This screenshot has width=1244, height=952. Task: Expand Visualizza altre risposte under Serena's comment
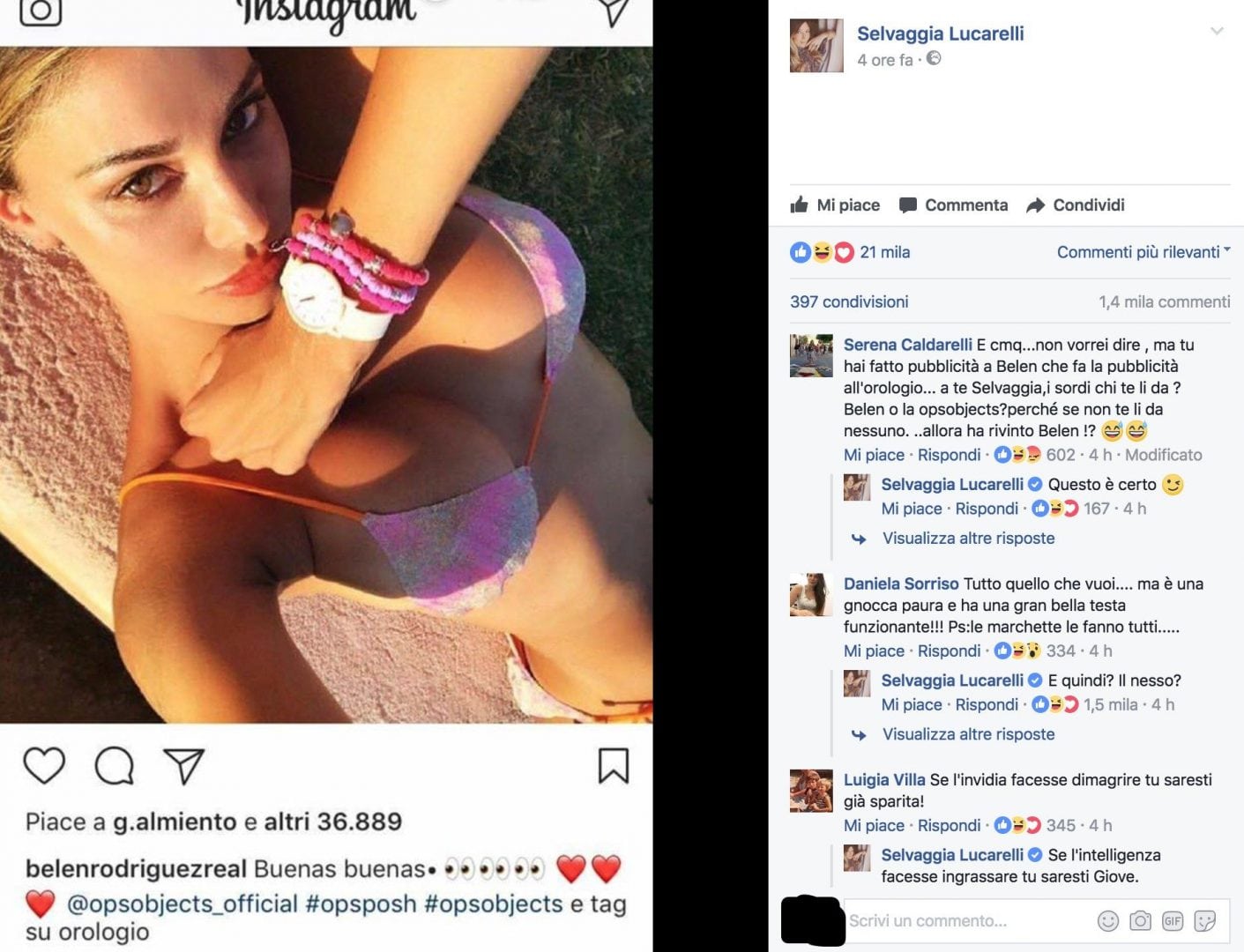coord(968,538)
